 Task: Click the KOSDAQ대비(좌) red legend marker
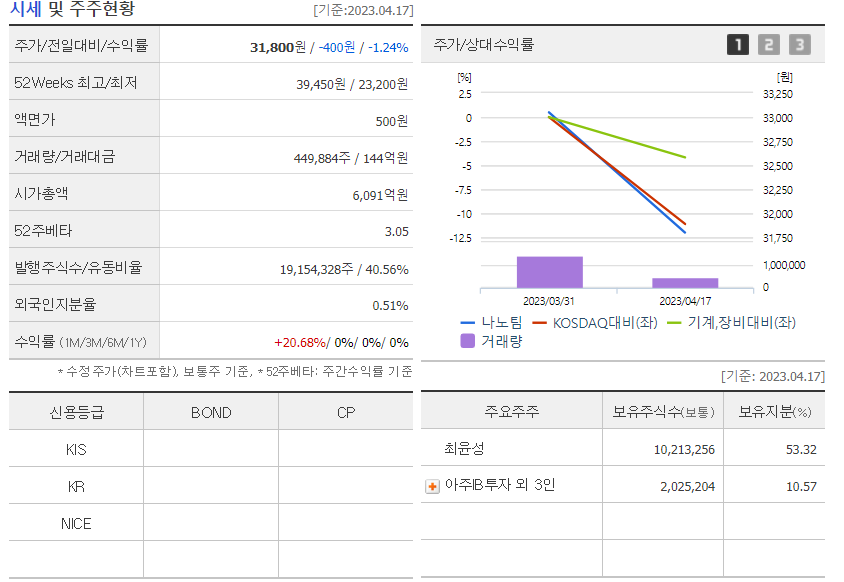click(x=539, y=323)
